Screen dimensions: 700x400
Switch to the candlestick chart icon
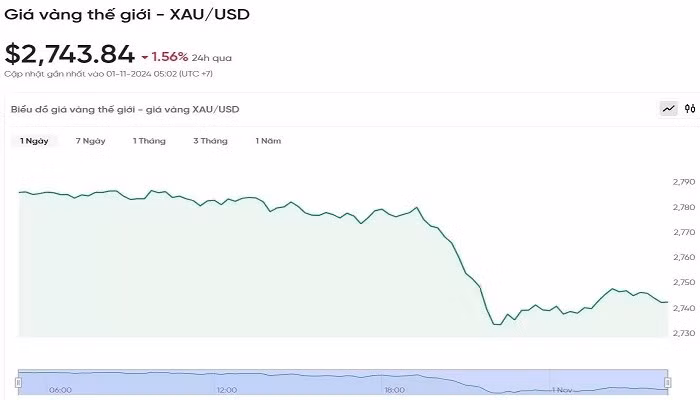[x=689, y=109]
